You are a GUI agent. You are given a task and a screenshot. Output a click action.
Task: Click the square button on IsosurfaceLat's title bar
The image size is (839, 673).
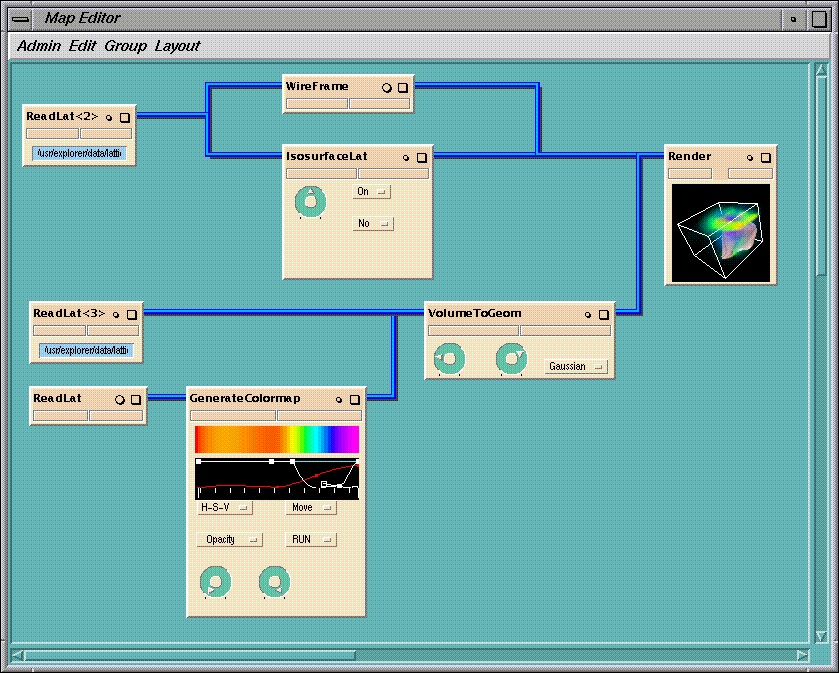point(422,157)
